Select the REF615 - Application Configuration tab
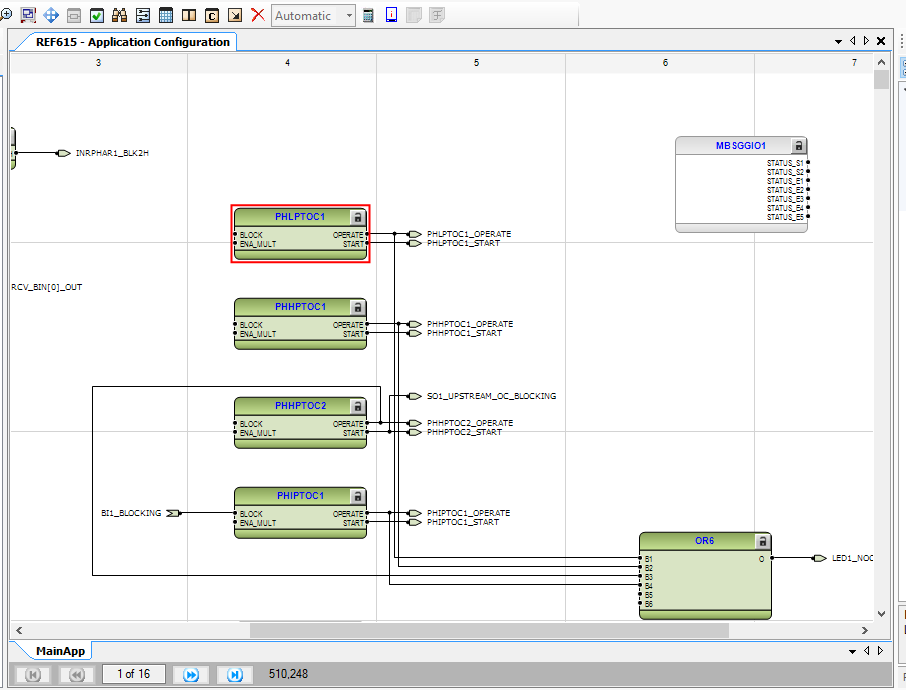The height and width of the screenshot is (690, 906). coord(132,42)
